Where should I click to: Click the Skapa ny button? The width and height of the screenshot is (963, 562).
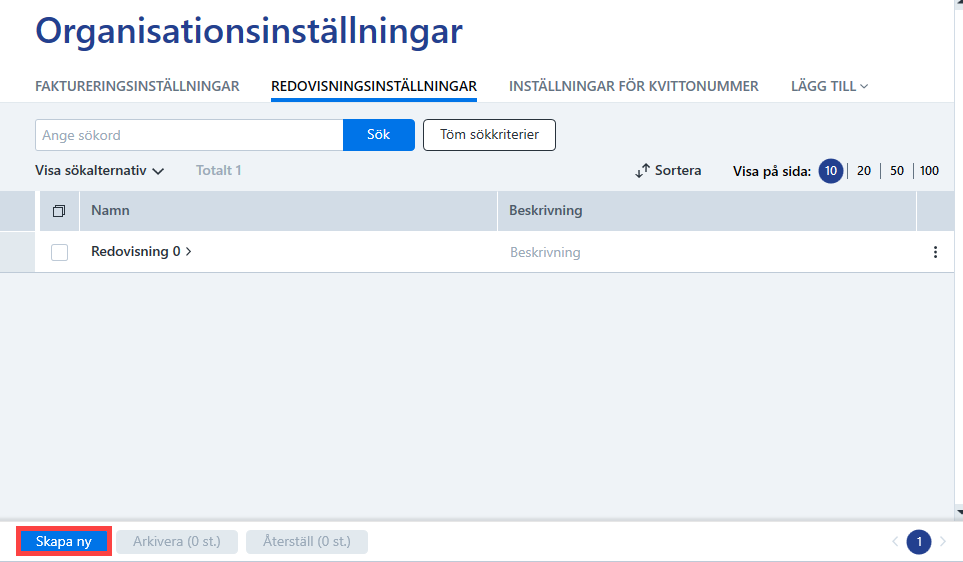(64, 541)
